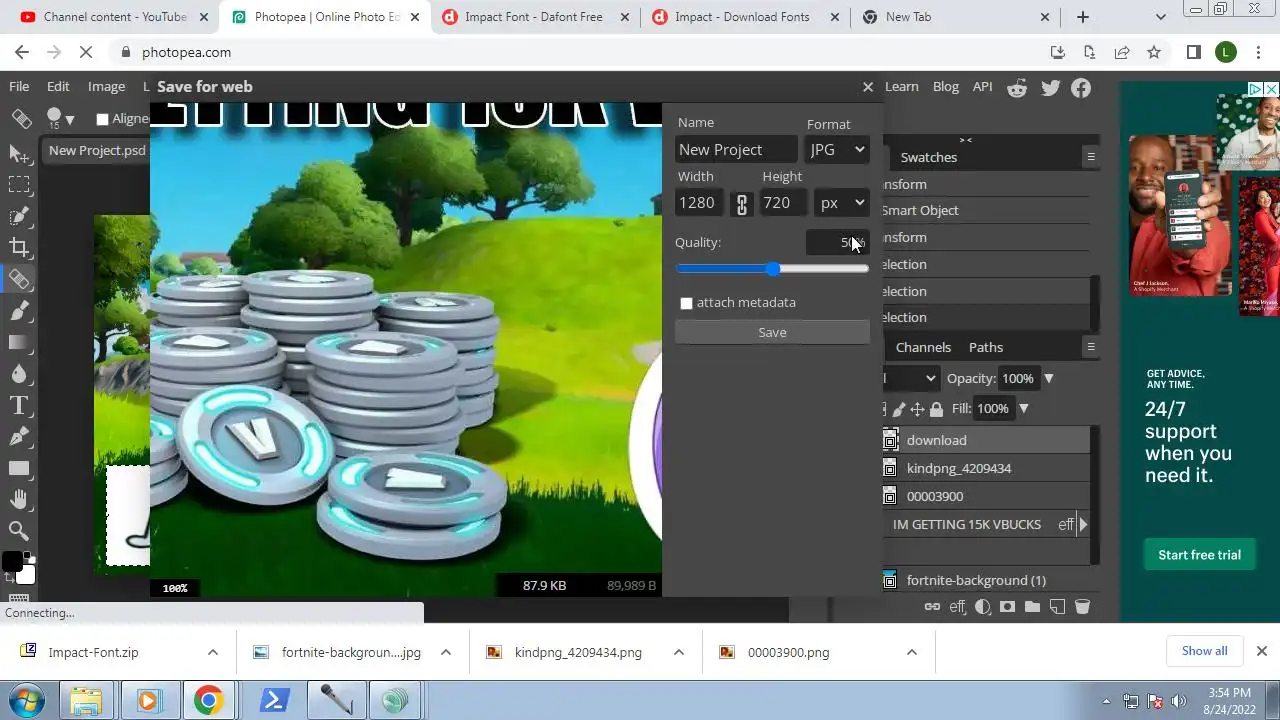Select the Healing Brush tool in left toolbar
The image size is (1280, 720).
[x=18, y=279]
